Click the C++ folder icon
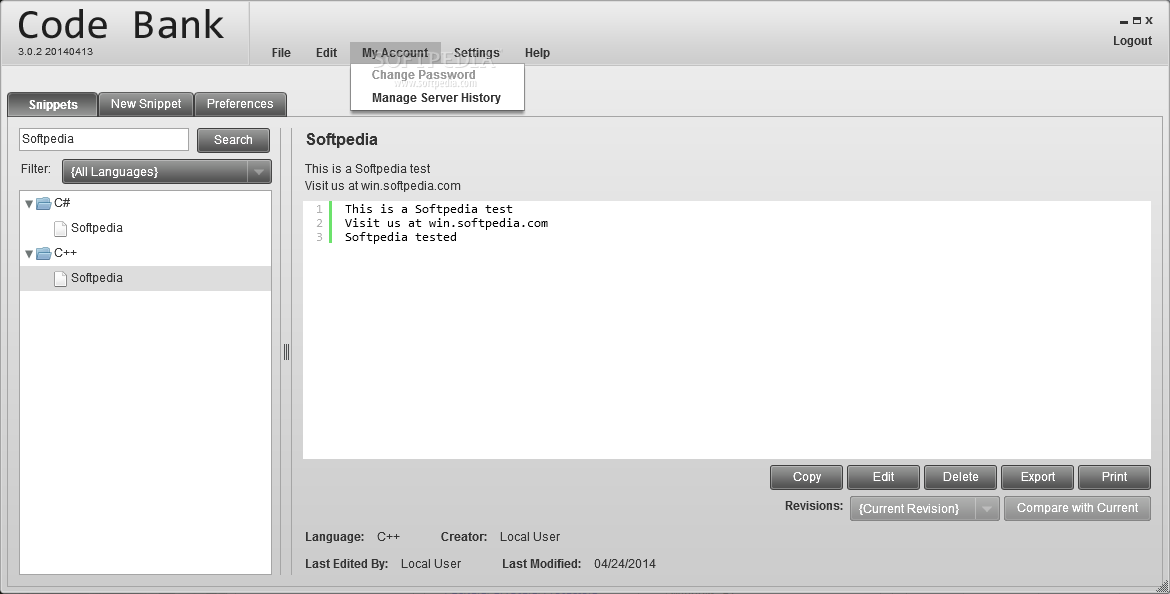 coord(44,253)
